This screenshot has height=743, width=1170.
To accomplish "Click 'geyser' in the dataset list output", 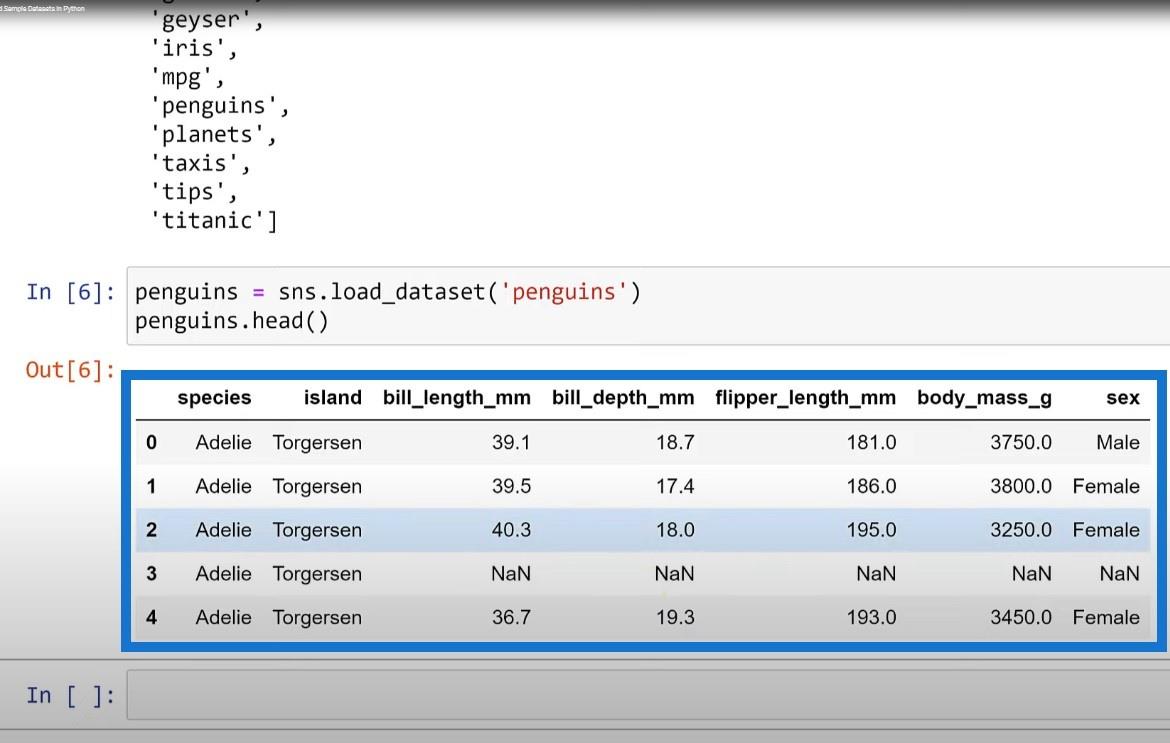I will point(206,20).
